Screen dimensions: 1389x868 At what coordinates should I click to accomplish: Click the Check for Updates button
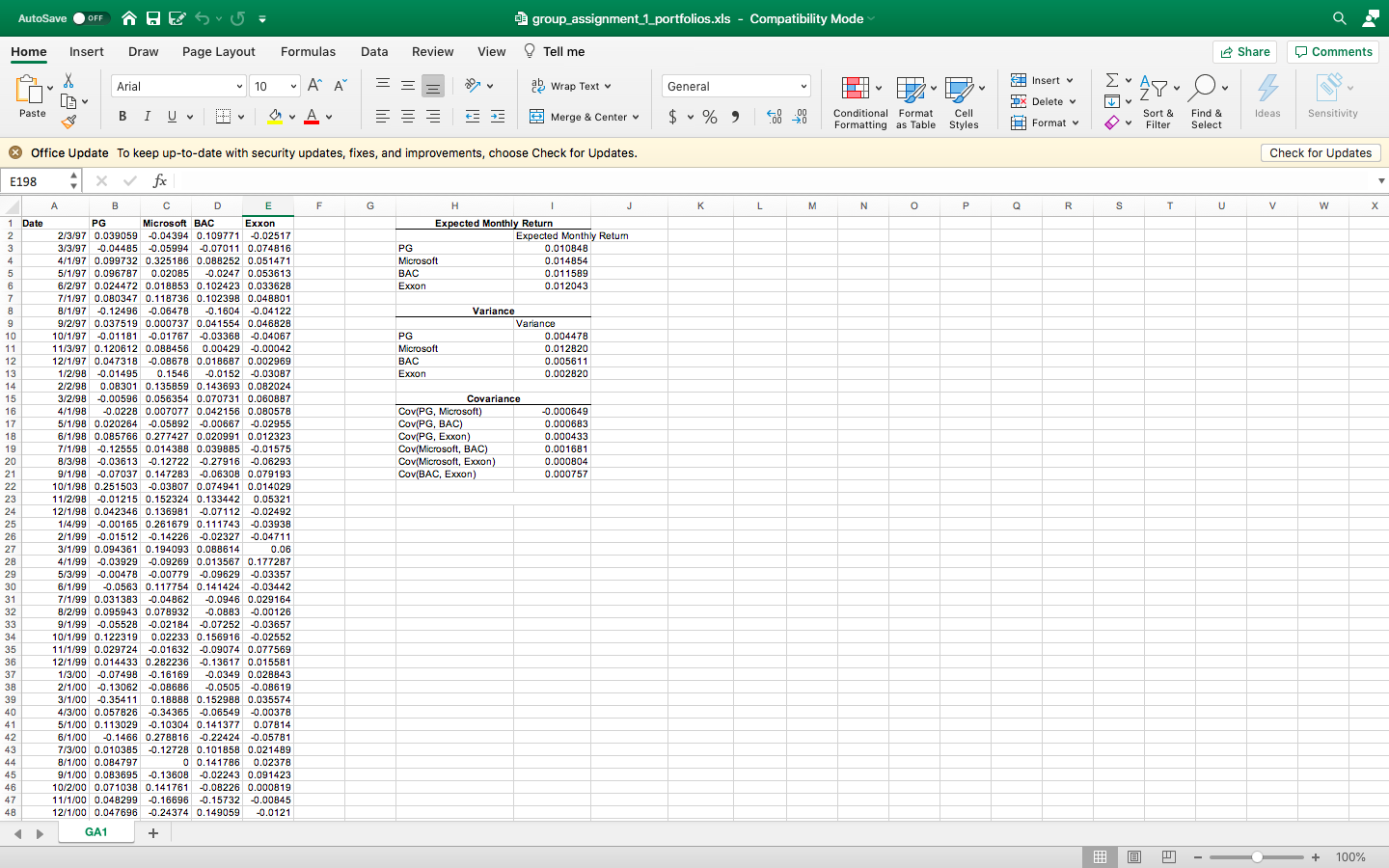tap(1321, 152)
